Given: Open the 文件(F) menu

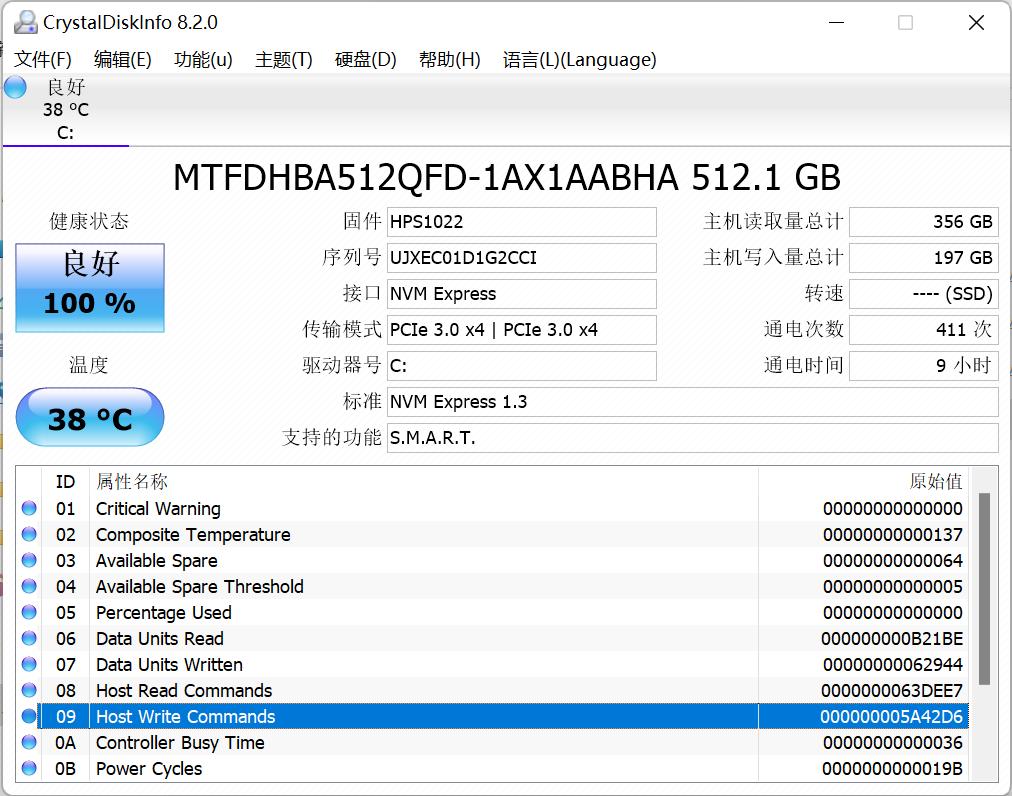Looking at the screenshot, I should (43, 60).
